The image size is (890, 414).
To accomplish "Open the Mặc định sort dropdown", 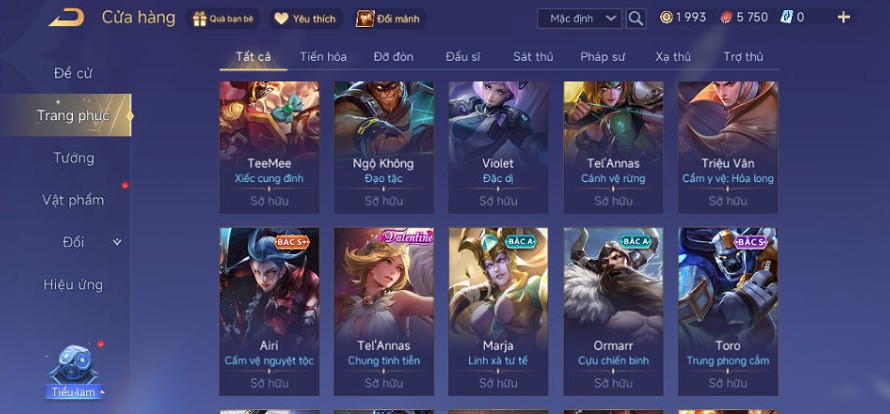I will click(x=580, y=19).
